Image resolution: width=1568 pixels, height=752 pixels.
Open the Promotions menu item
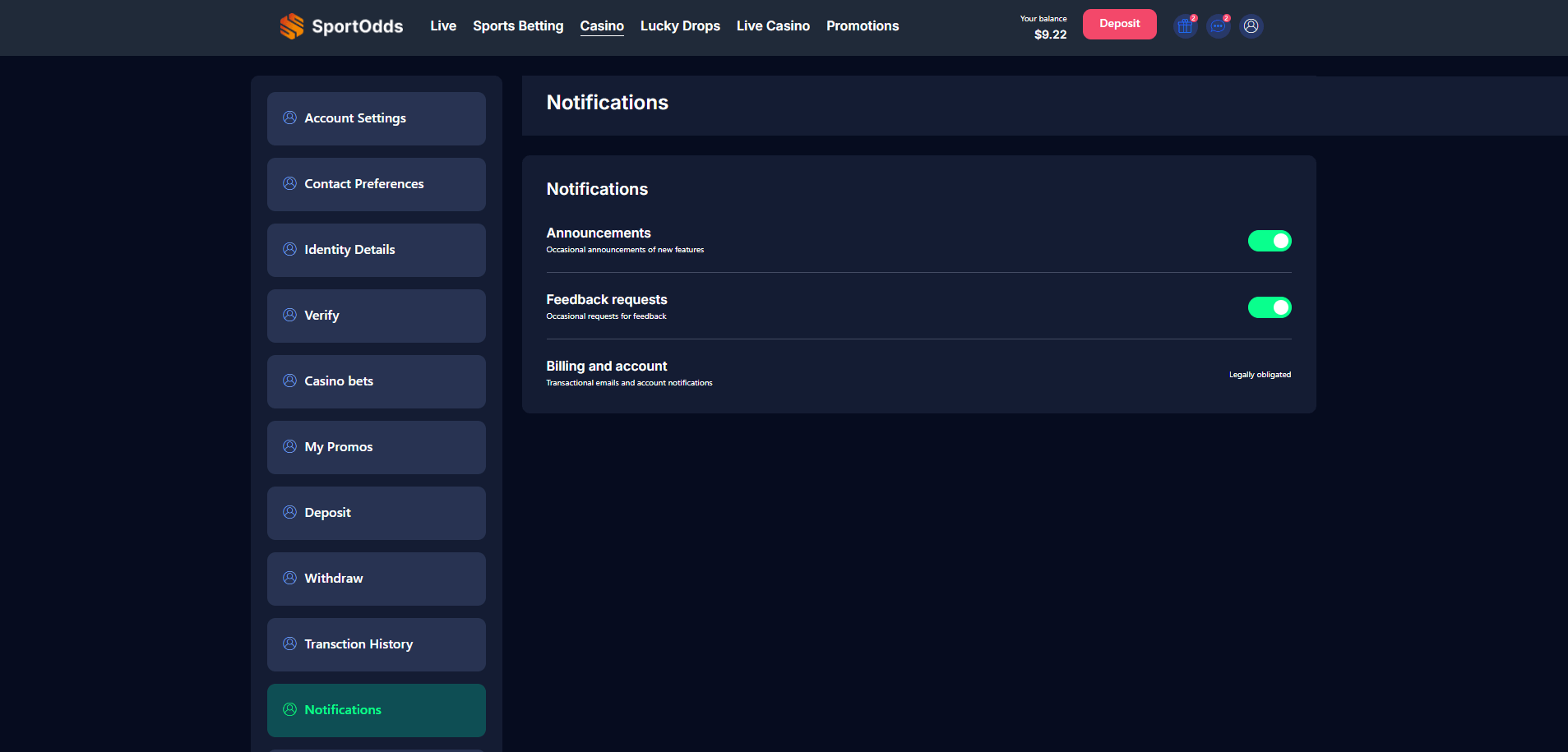tap(863, 26)
